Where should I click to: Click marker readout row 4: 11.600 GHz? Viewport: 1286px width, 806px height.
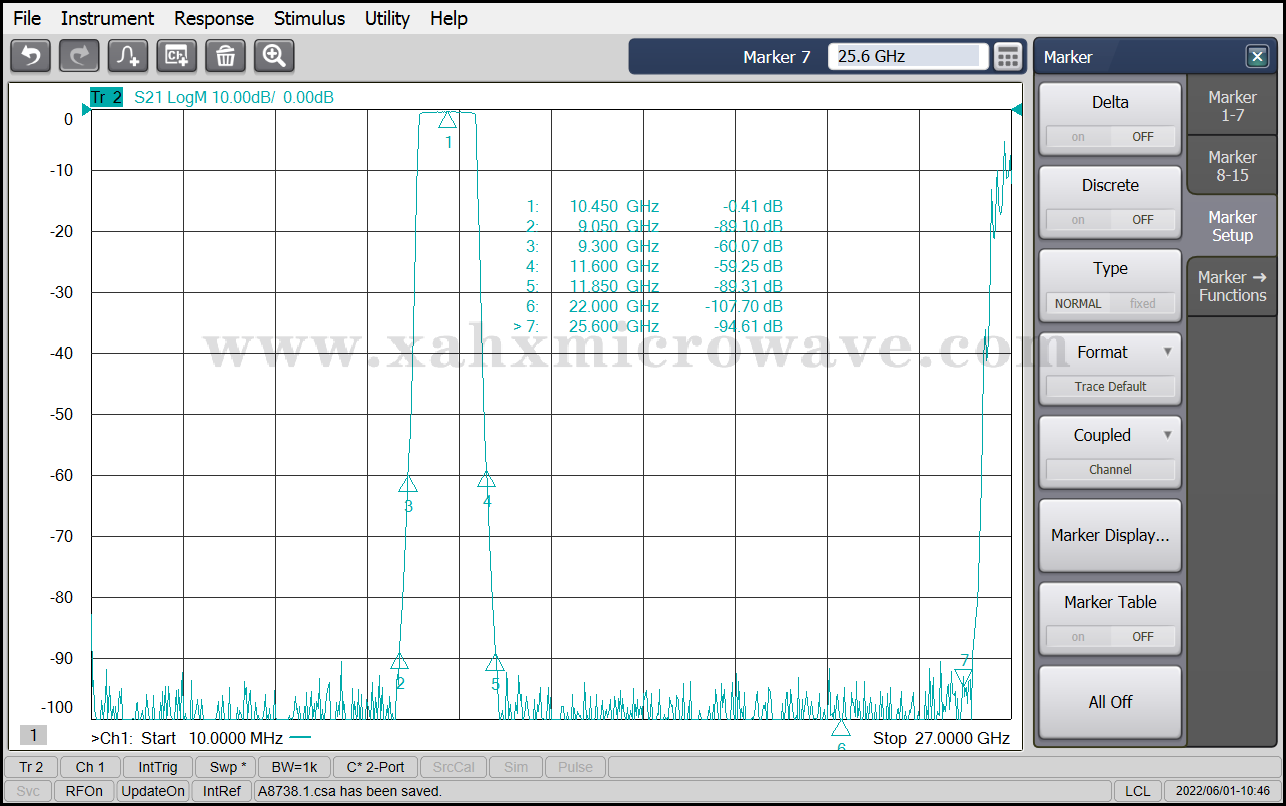point(654,266)
